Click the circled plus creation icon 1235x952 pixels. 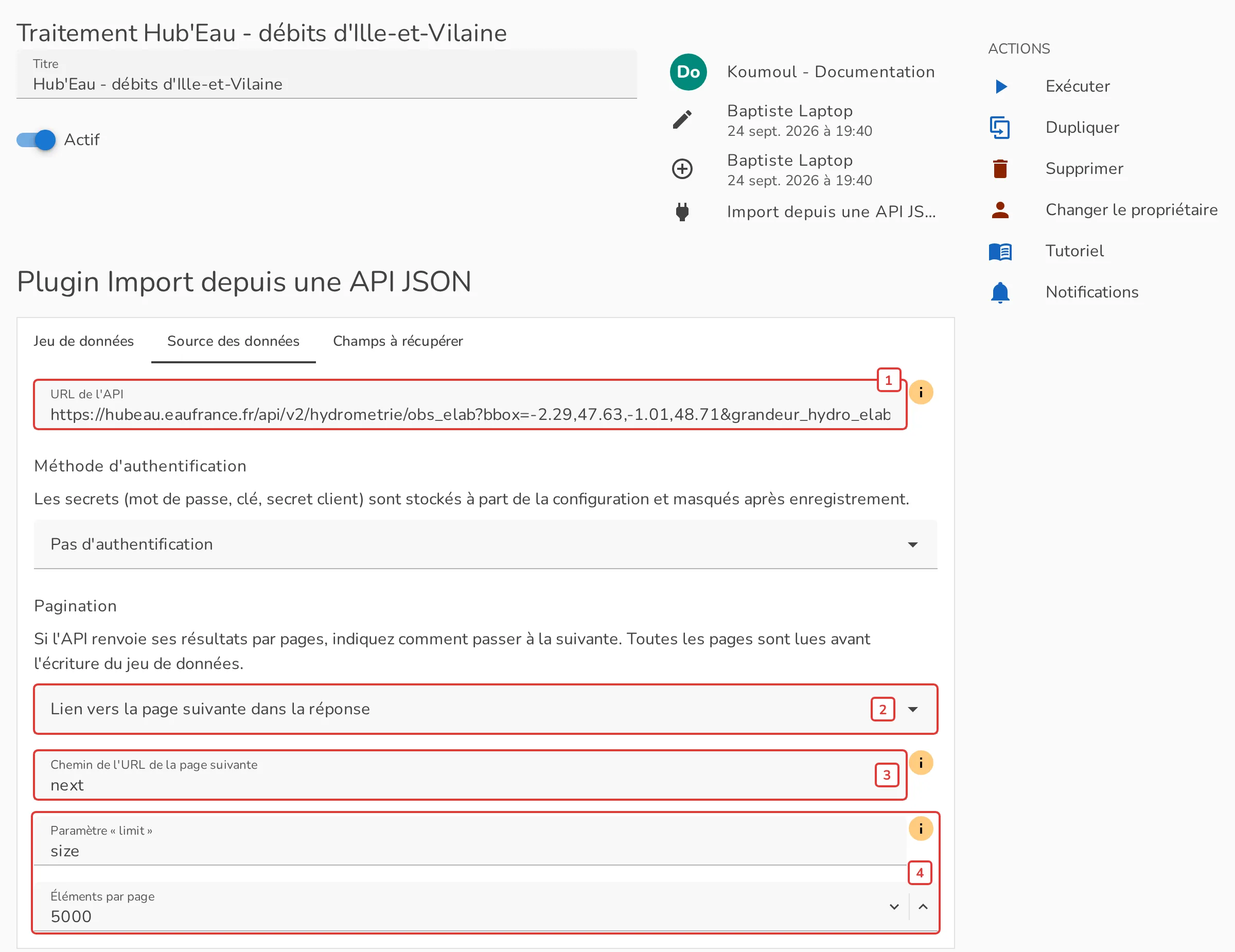[682, 168]
